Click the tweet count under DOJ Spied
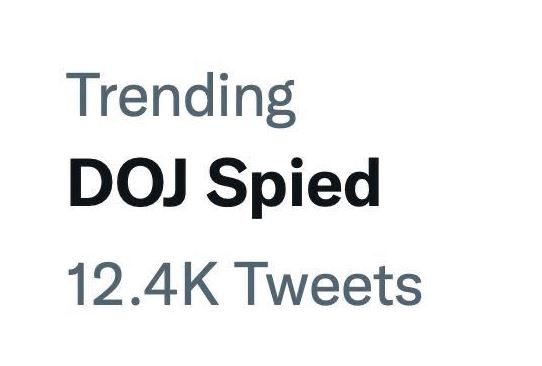This screenshot has width=542, height=366. [x=245, y=283]
